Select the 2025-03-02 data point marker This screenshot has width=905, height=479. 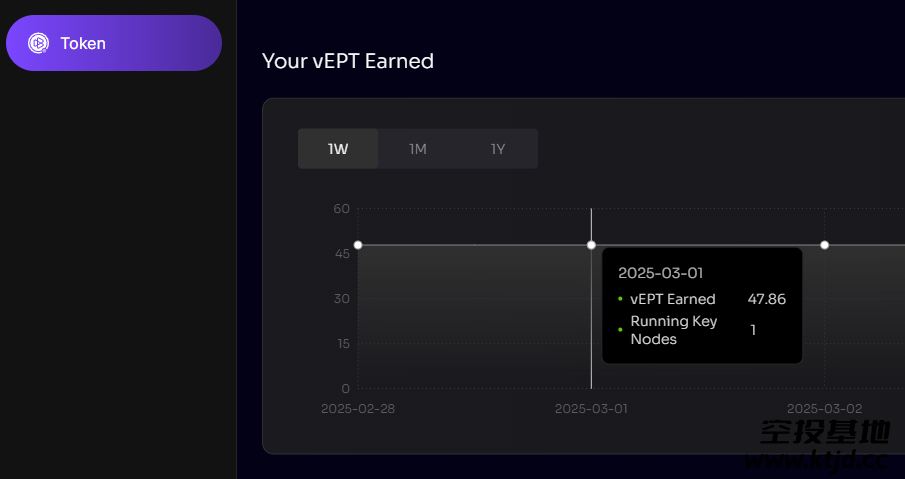[824, 245]
